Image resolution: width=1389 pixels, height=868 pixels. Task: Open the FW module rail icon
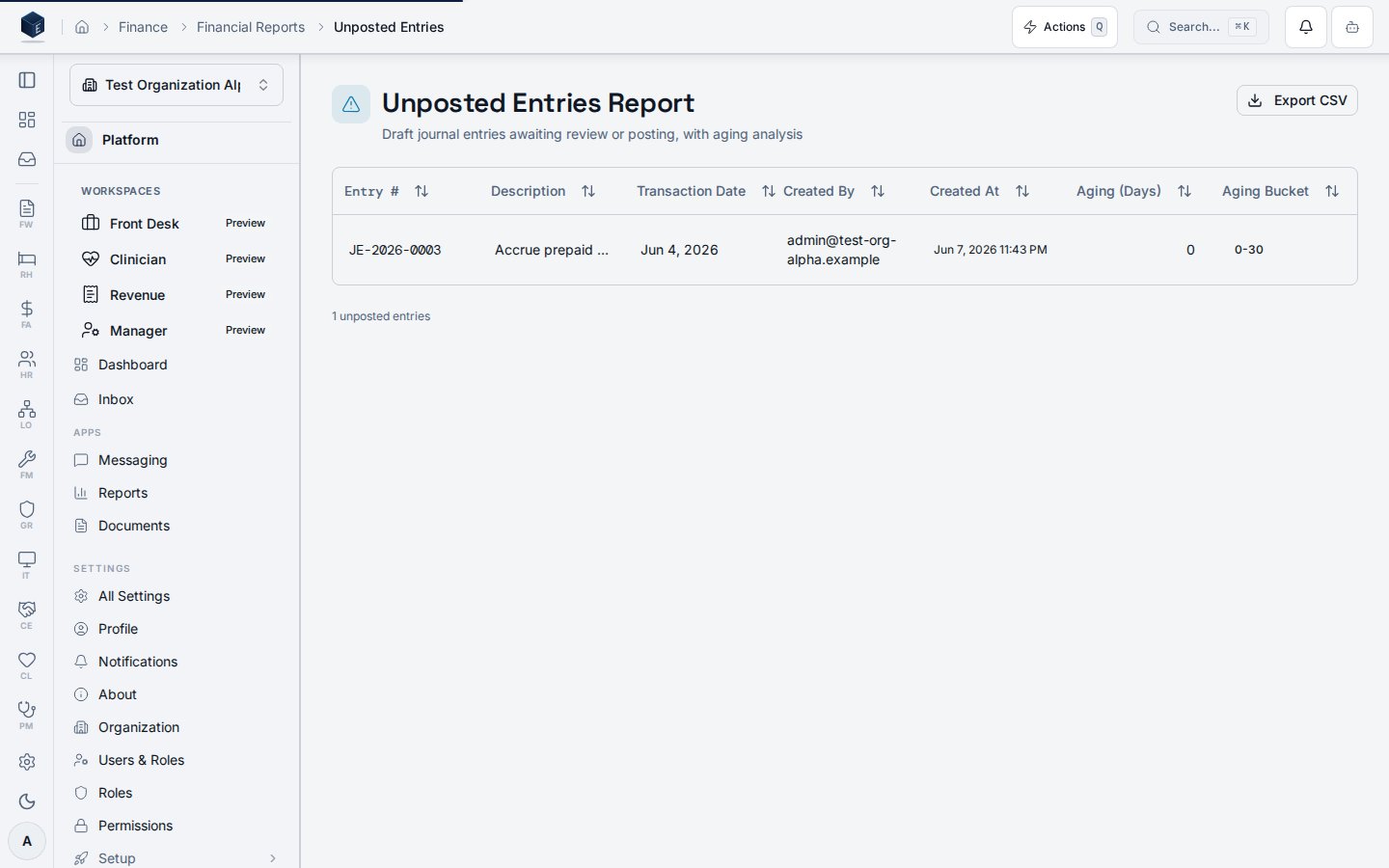pos(27,213)
